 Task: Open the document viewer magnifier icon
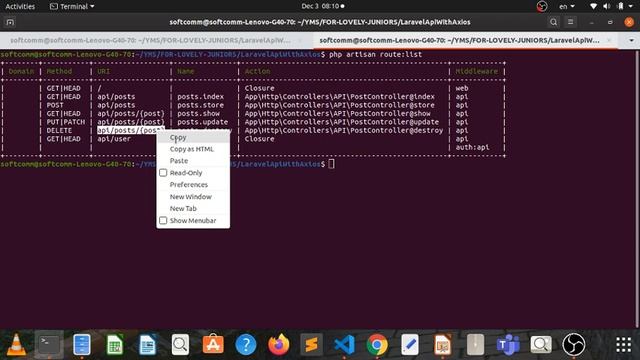(180, 345)
